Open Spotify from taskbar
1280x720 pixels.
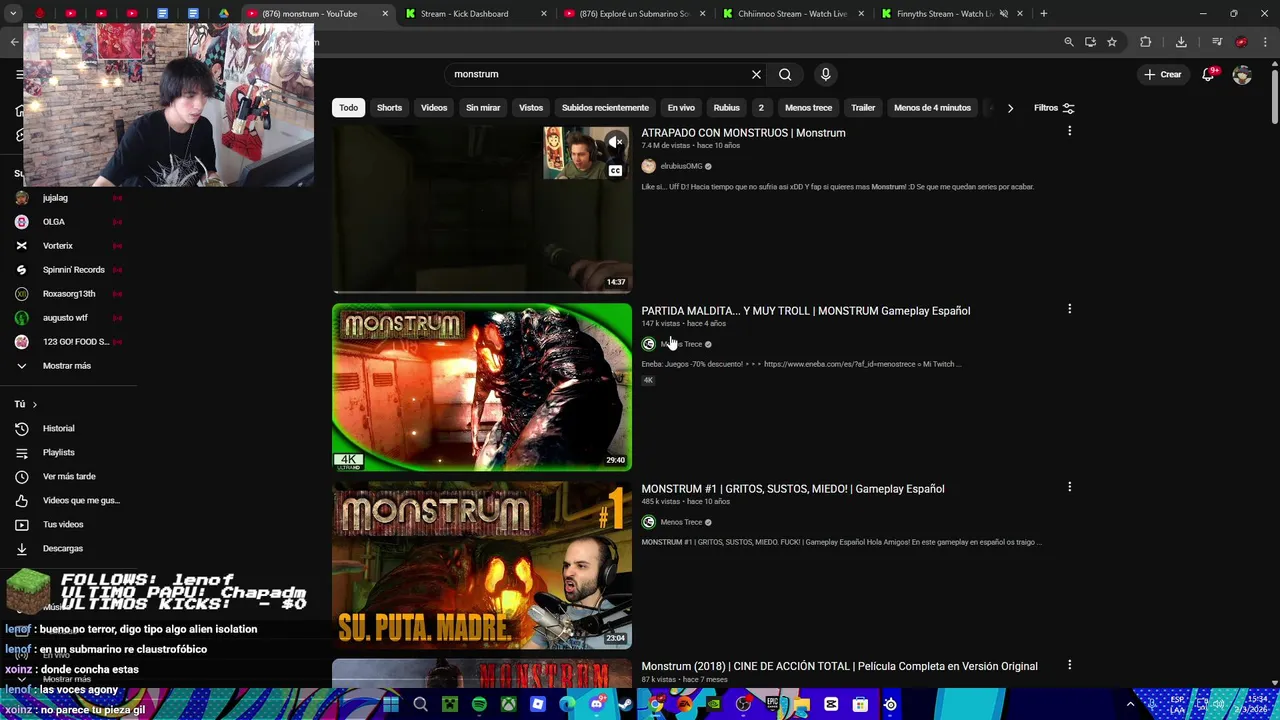click(x=479, y=704)
